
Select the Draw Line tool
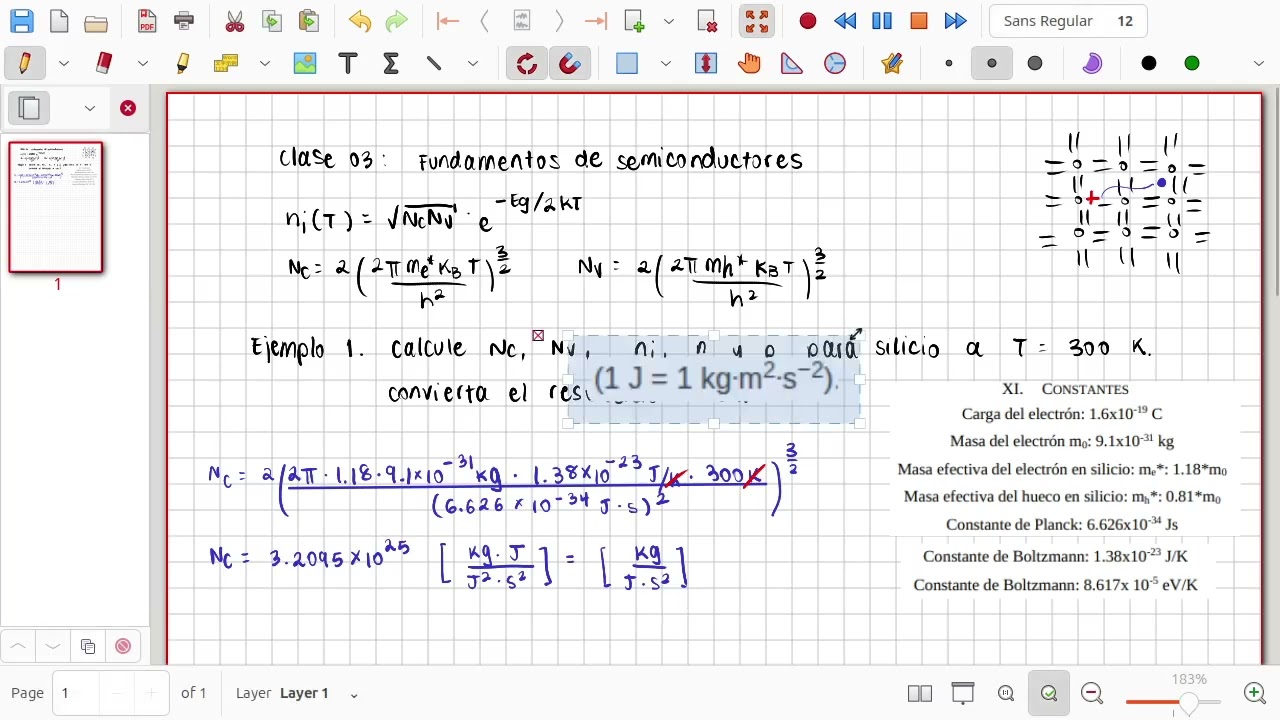coord(434,63)
